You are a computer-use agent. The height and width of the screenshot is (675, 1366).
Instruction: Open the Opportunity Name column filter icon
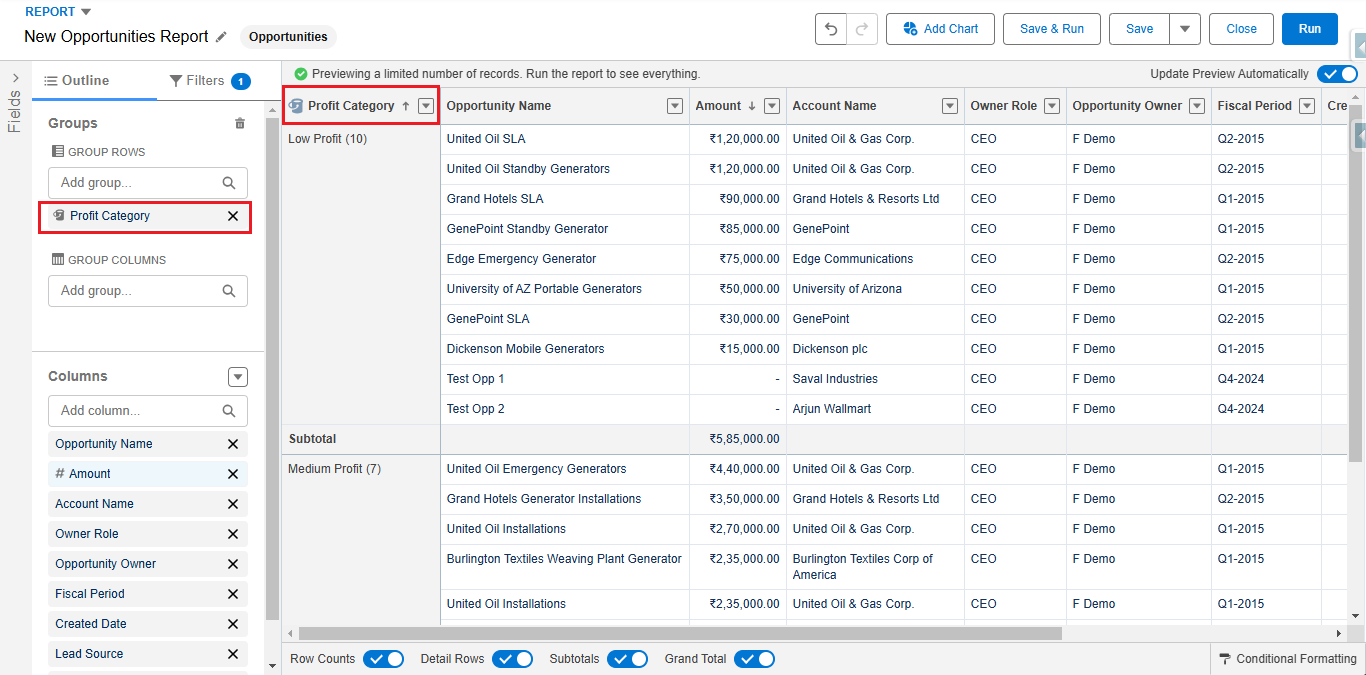673,105
